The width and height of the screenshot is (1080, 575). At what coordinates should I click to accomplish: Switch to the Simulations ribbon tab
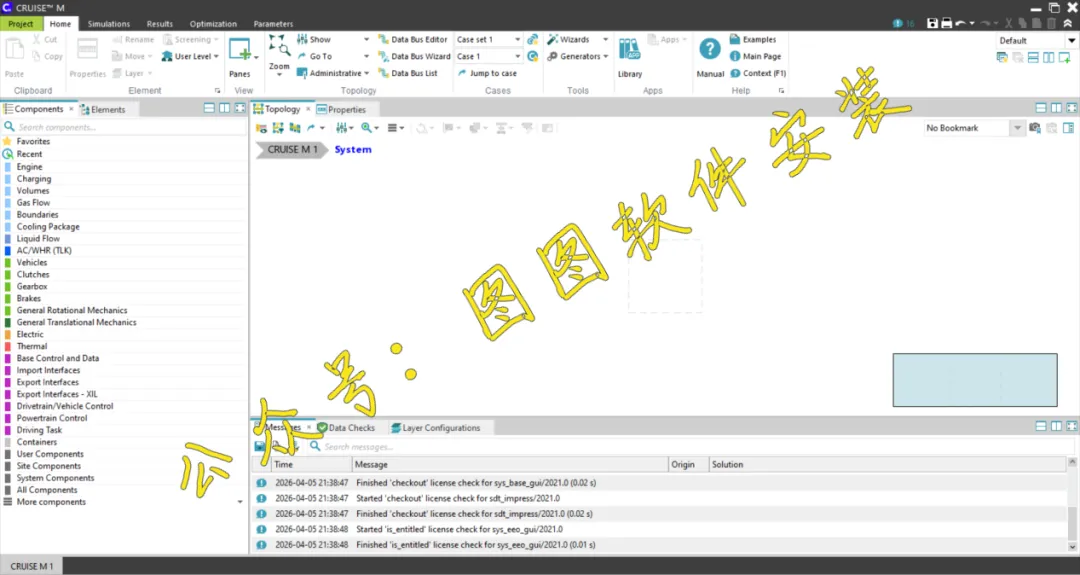pos(109,23)
